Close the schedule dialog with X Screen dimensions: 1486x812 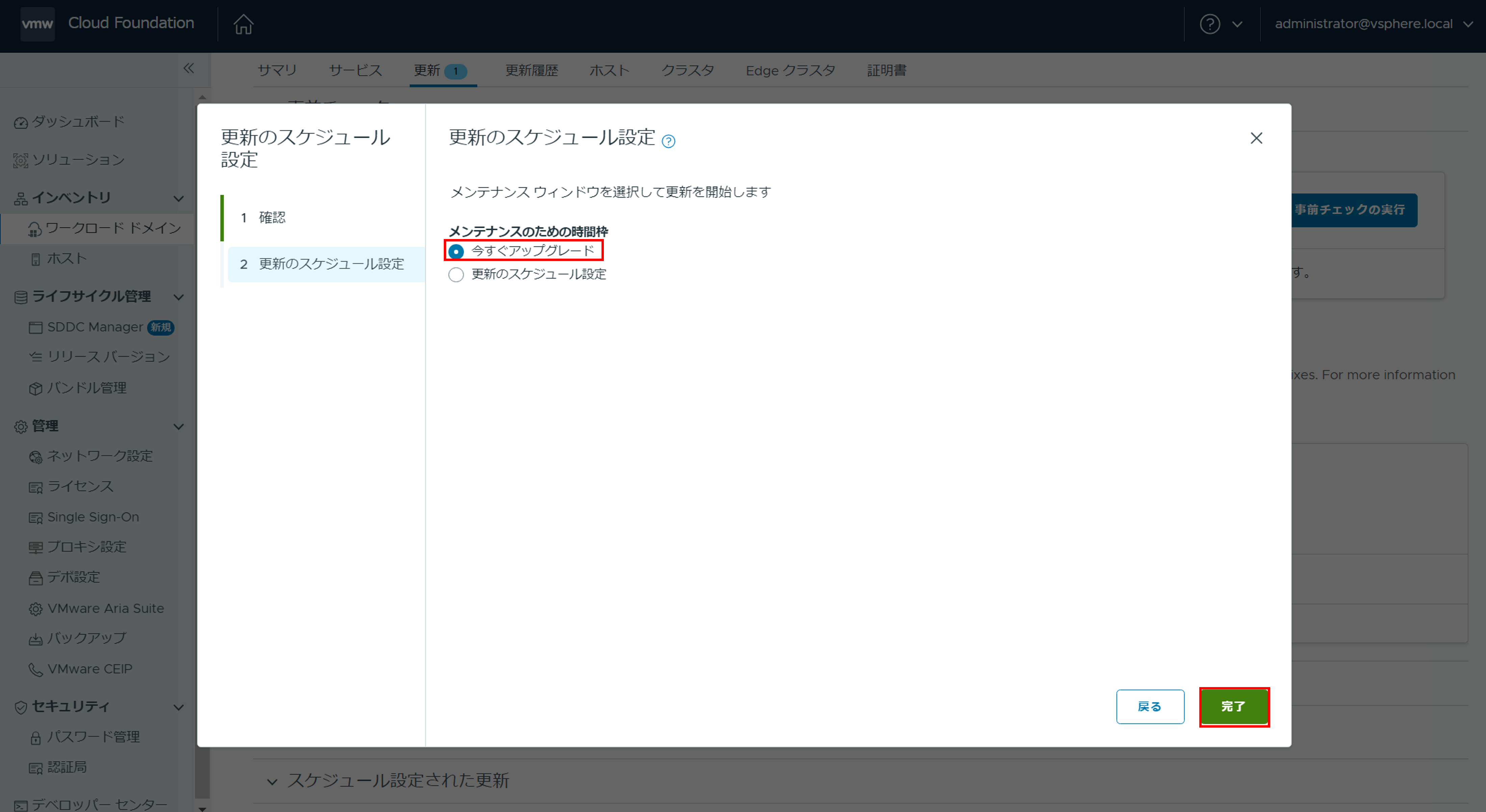pyautogui.click(x=1256, y=138)
